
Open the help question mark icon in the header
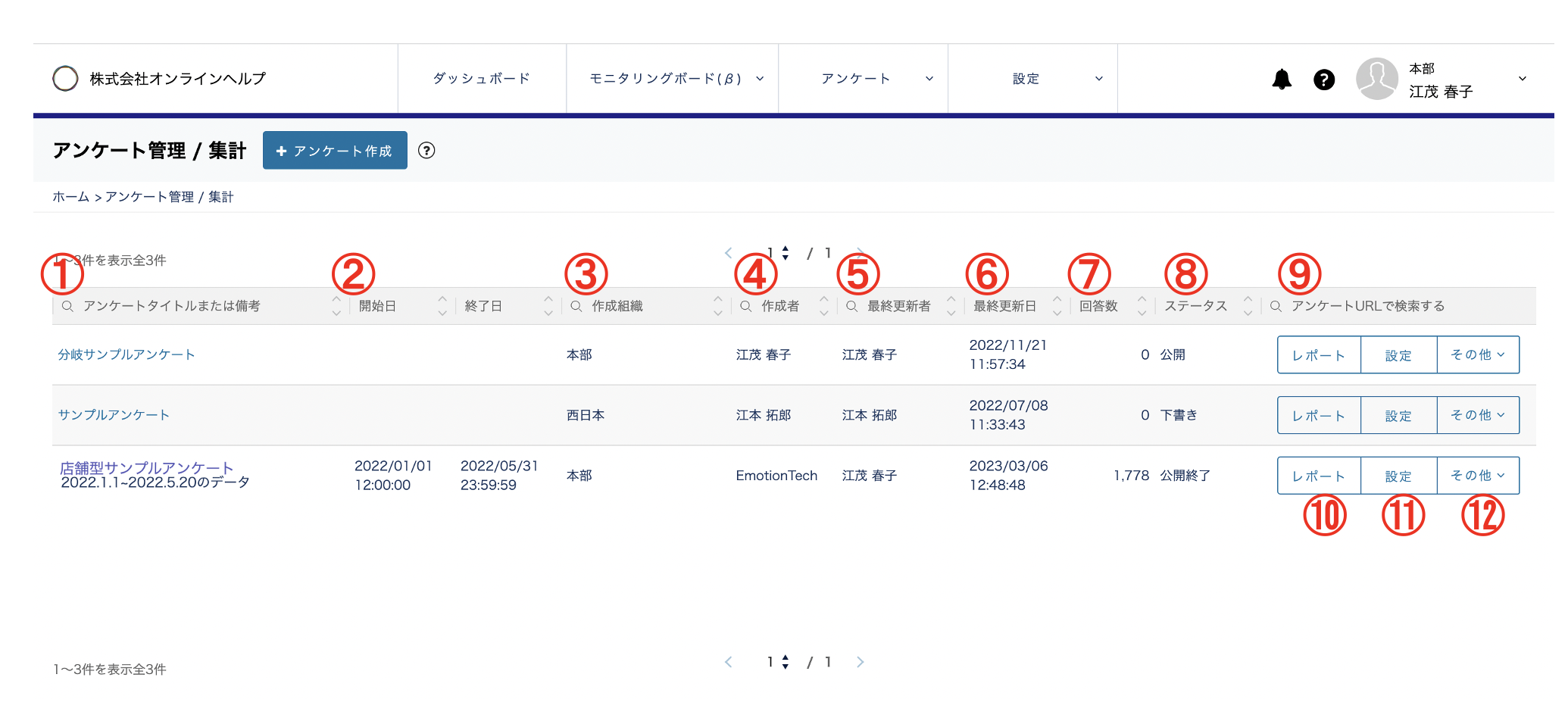pyautogui.click(x=1323, y=79)
